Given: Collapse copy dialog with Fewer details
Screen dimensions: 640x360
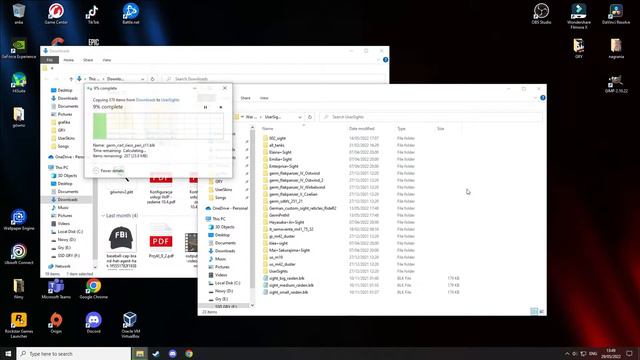Looking at the screenshot, I should (109, 171).
